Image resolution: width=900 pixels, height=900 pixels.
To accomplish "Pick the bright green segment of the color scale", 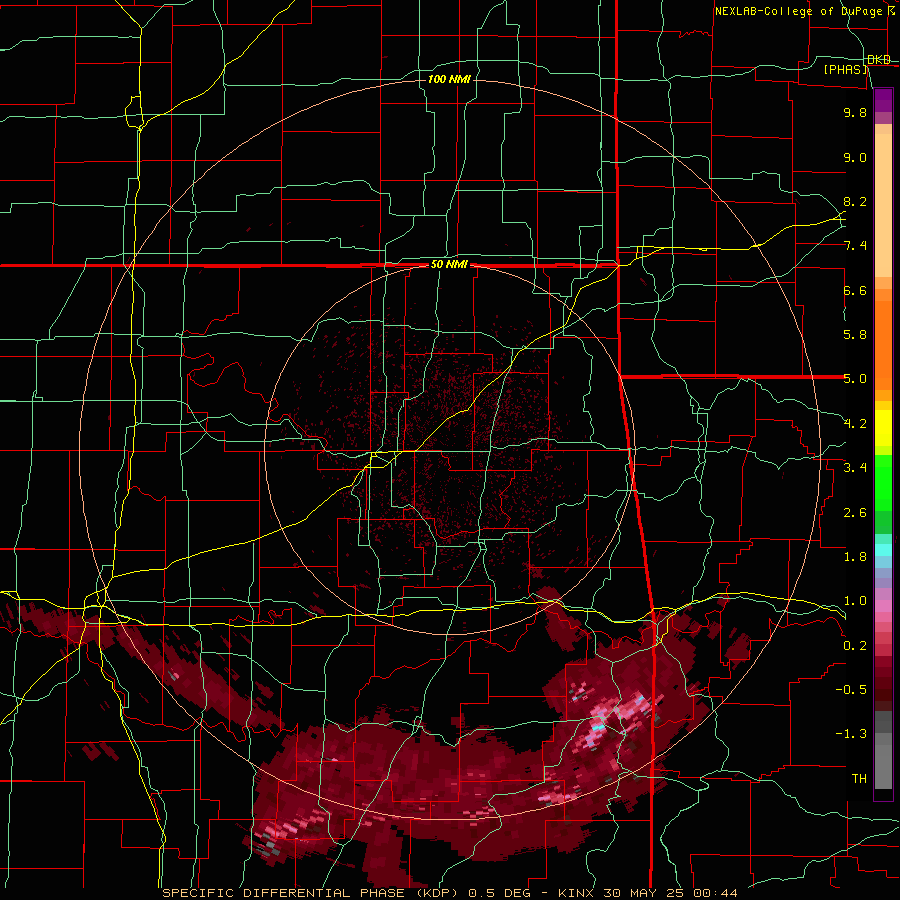I will pyautogui.click(x=883, y=482).
